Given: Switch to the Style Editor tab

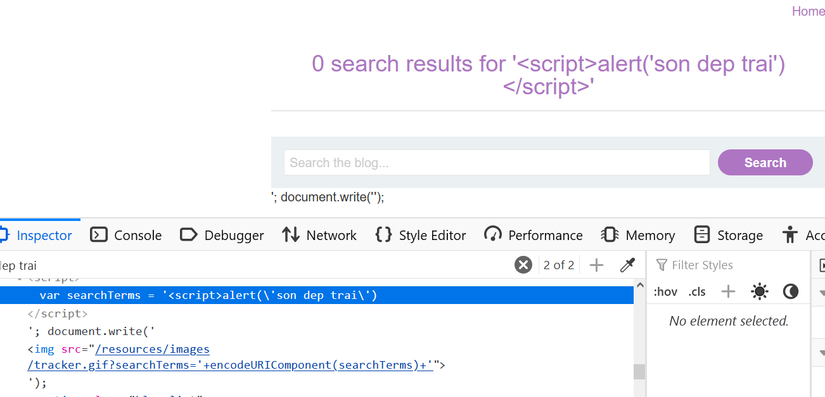Looking at the screenshot, I should pyautogui.click(x=420, y=235).
